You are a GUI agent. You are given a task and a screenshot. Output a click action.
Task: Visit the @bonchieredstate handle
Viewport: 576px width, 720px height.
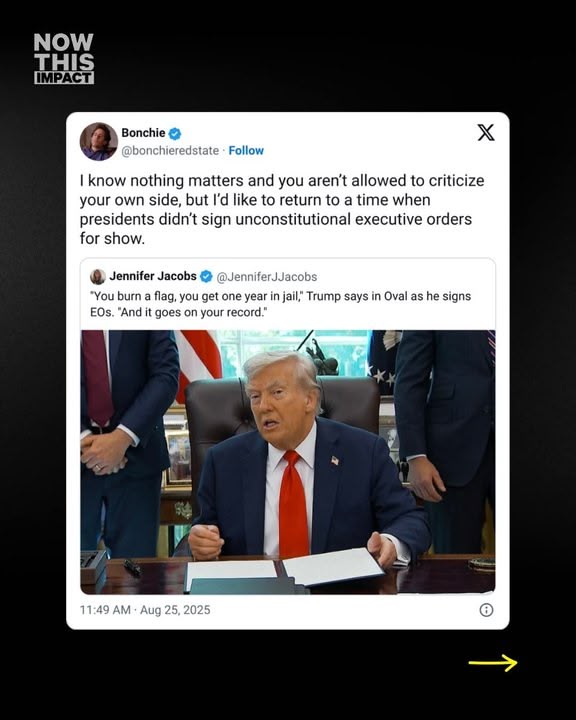170,151
